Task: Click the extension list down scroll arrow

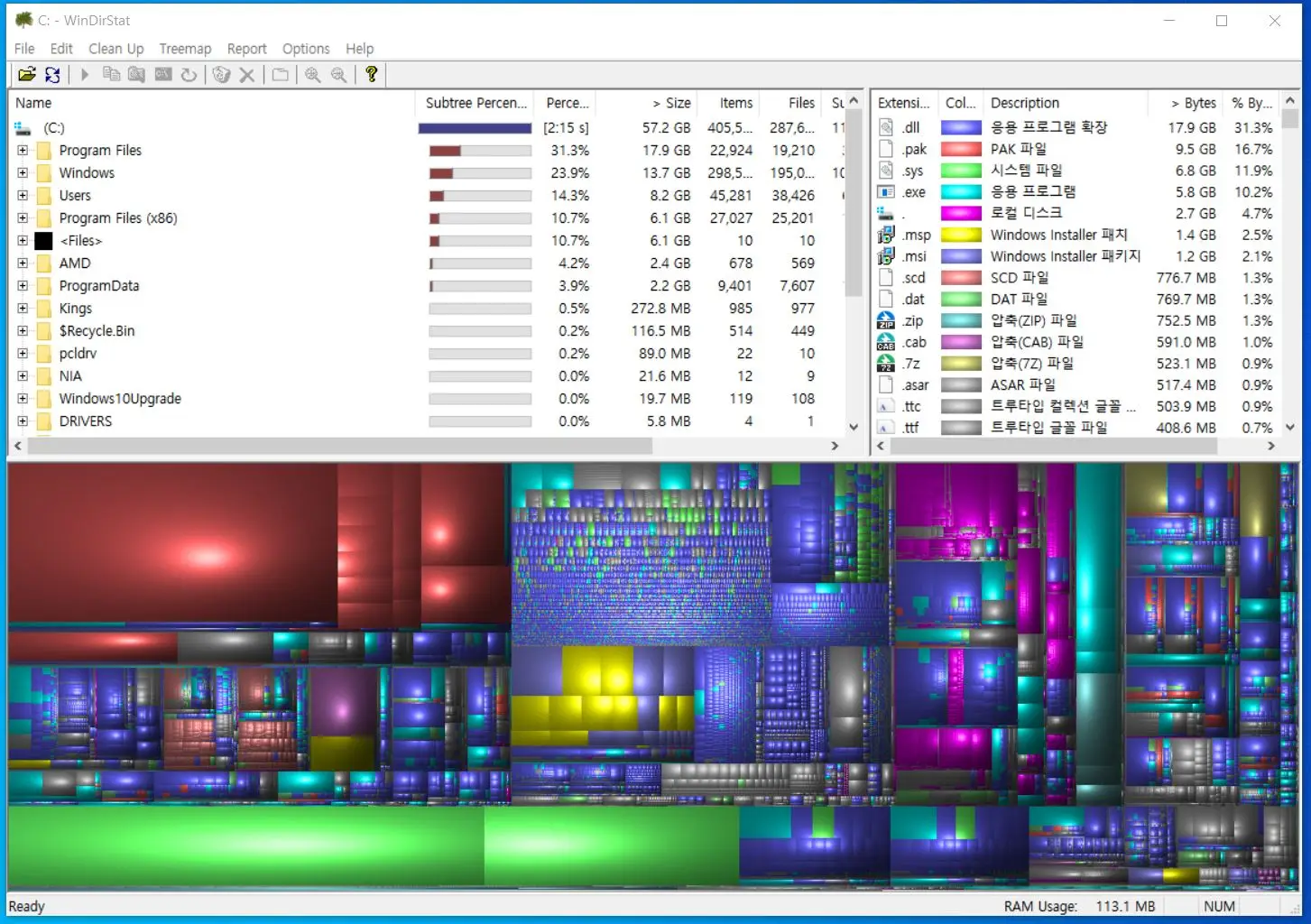Action: (1289, 428)
